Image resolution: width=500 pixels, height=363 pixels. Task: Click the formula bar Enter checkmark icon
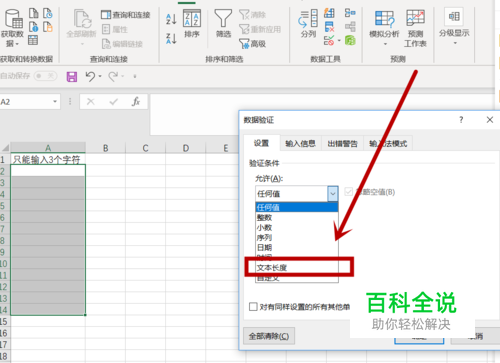pos(113,102)
